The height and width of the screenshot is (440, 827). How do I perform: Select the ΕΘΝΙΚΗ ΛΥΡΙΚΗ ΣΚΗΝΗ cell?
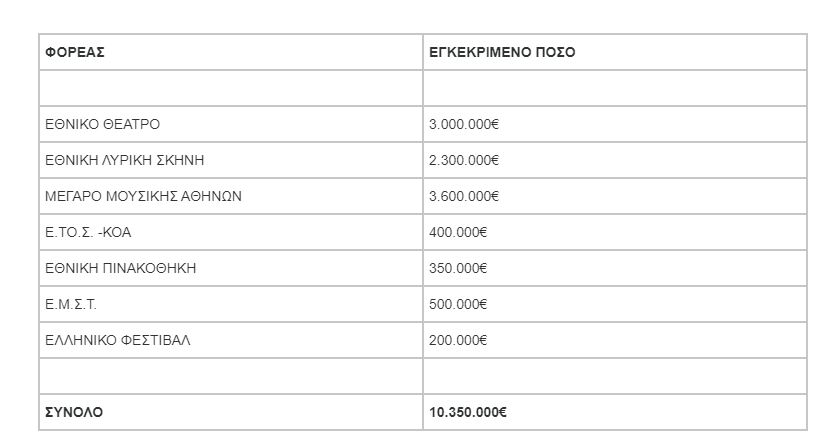[x=125, y=161]
